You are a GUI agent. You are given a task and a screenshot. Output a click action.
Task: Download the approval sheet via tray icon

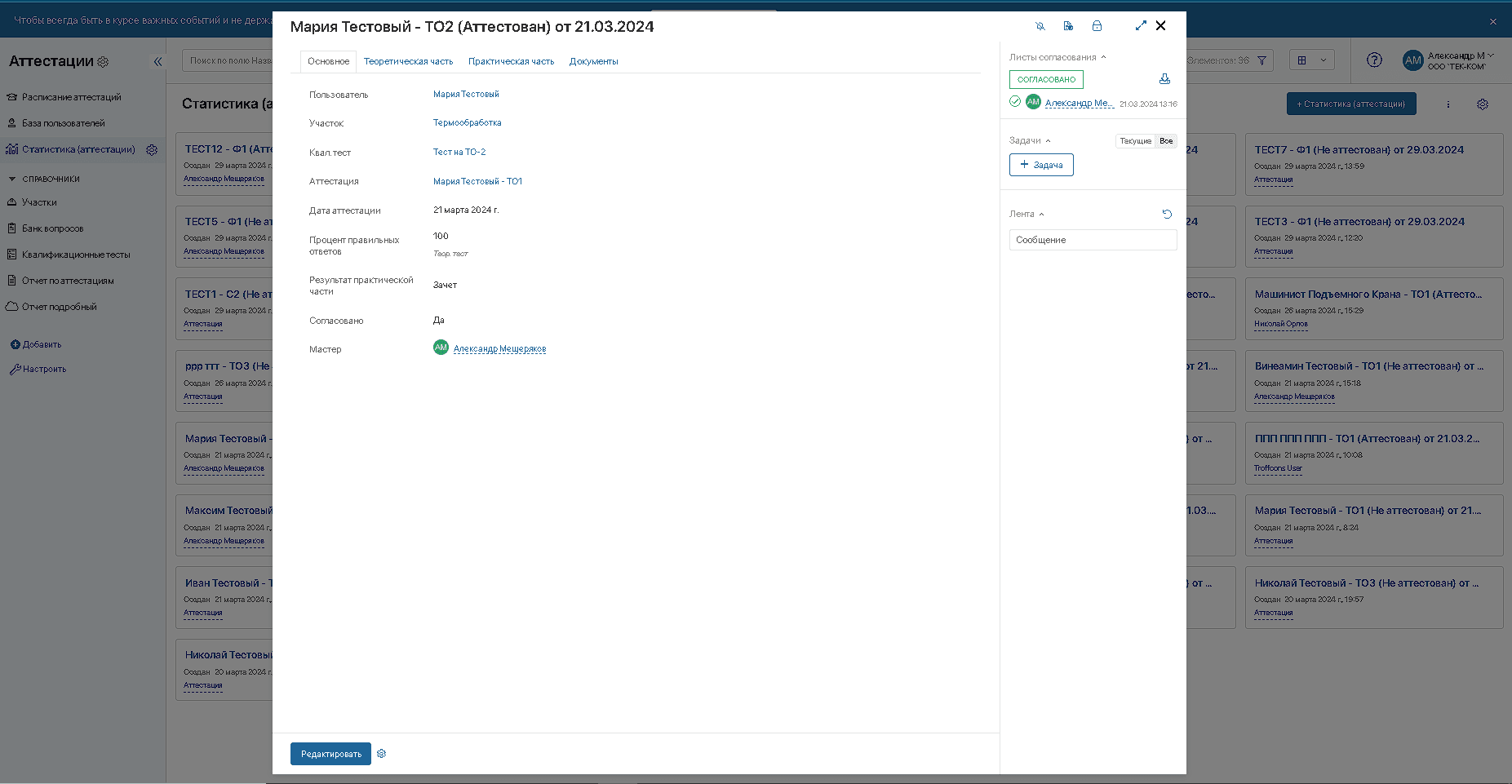(1164, 79)
